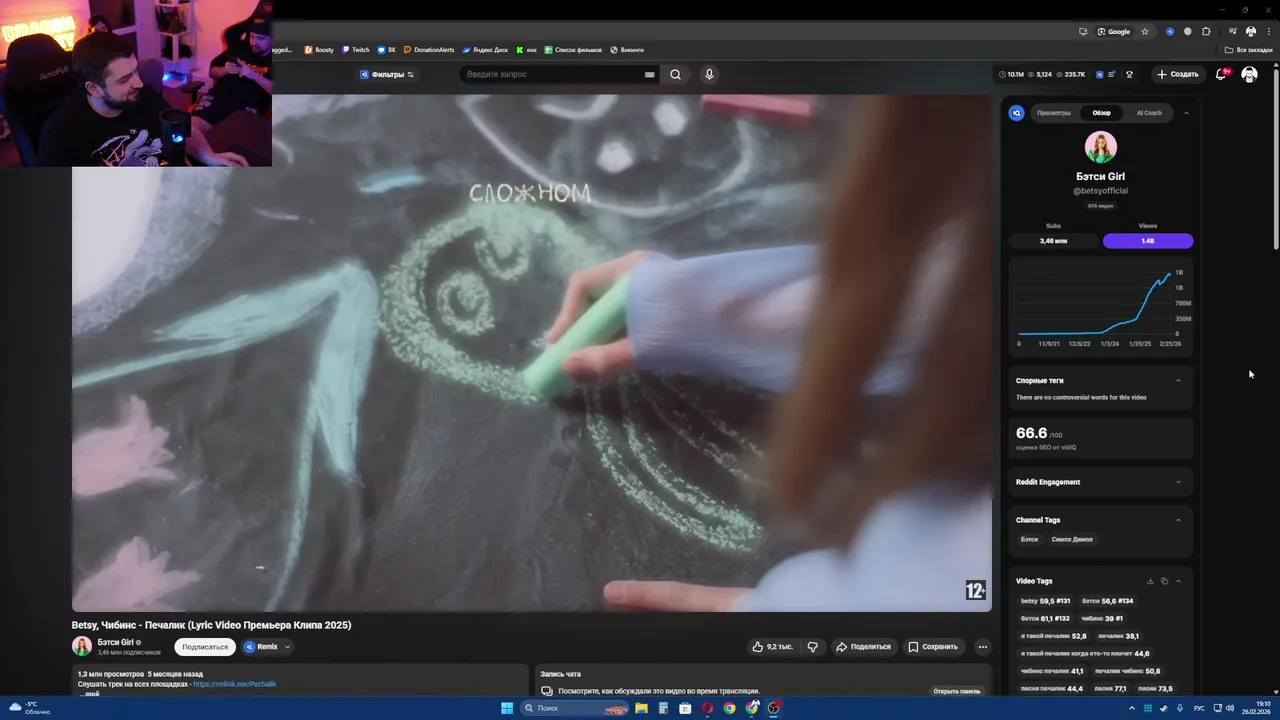Image resolution: width=1280 pixels, height=720 pixels.
Task: Click the 66.6 SEO score
Action: pos(1031,433)
